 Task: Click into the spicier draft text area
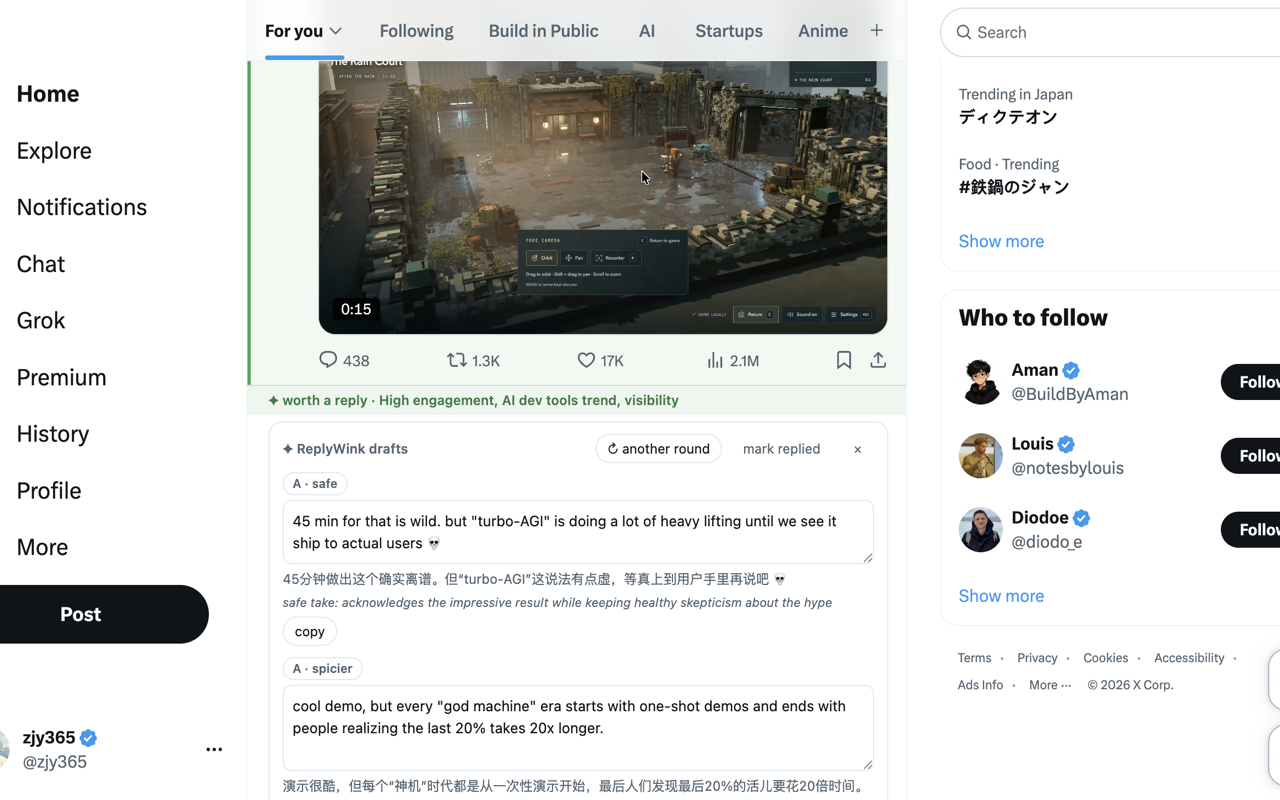(x=578, y=728)
